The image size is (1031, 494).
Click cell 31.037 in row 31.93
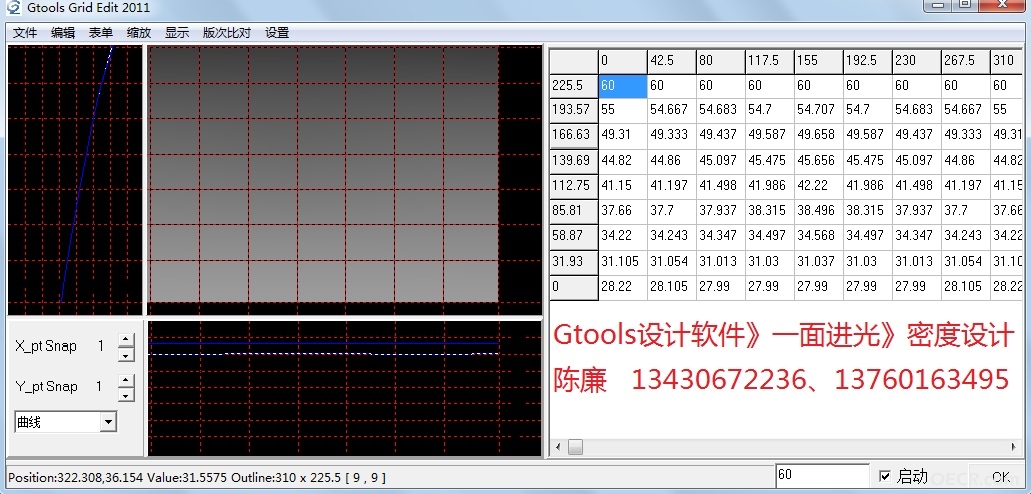(819, 262)
